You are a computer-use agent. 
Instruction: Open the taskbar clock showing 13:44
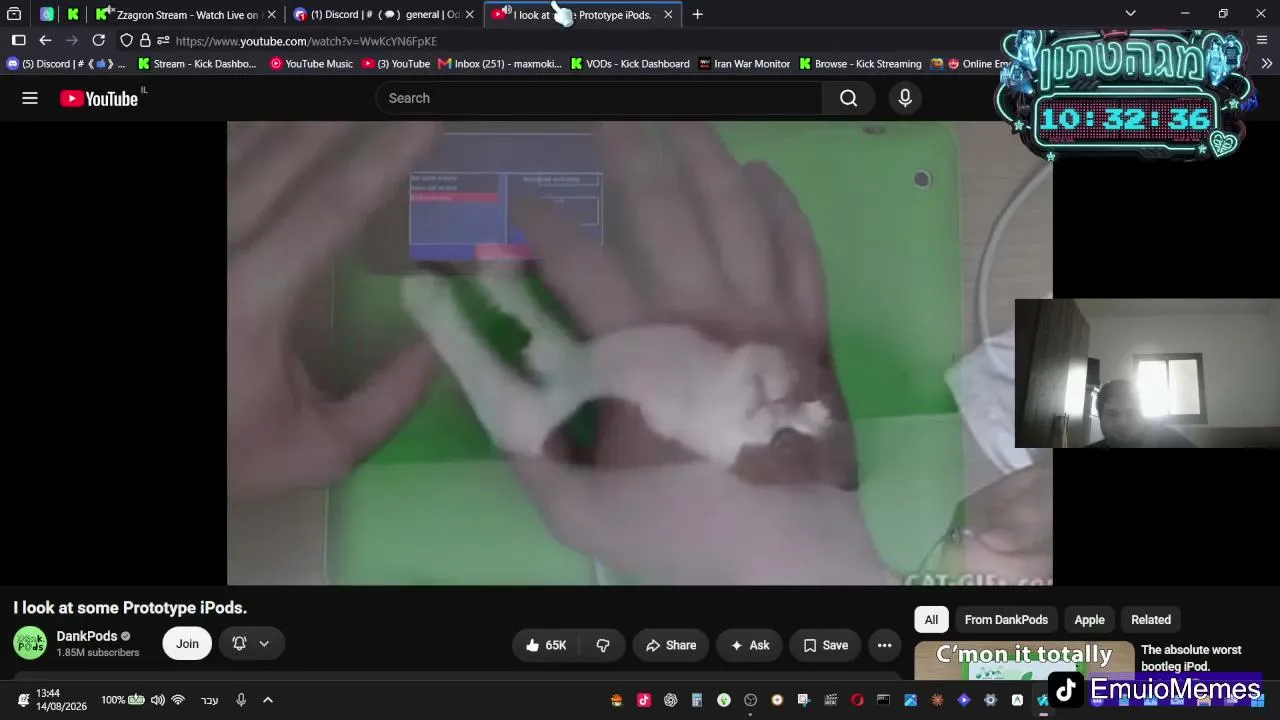(61, 700)
